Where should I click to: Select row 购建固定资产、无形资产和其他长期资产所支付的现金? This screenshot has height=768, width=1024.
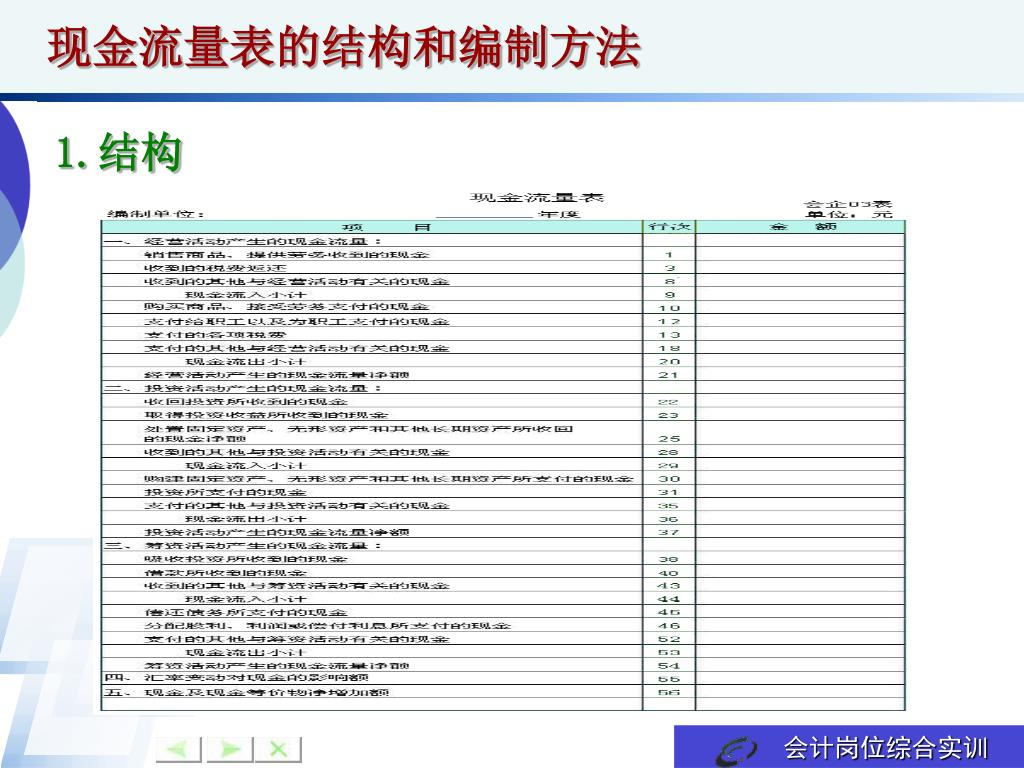pyautogui.click(x=503, y=479)
